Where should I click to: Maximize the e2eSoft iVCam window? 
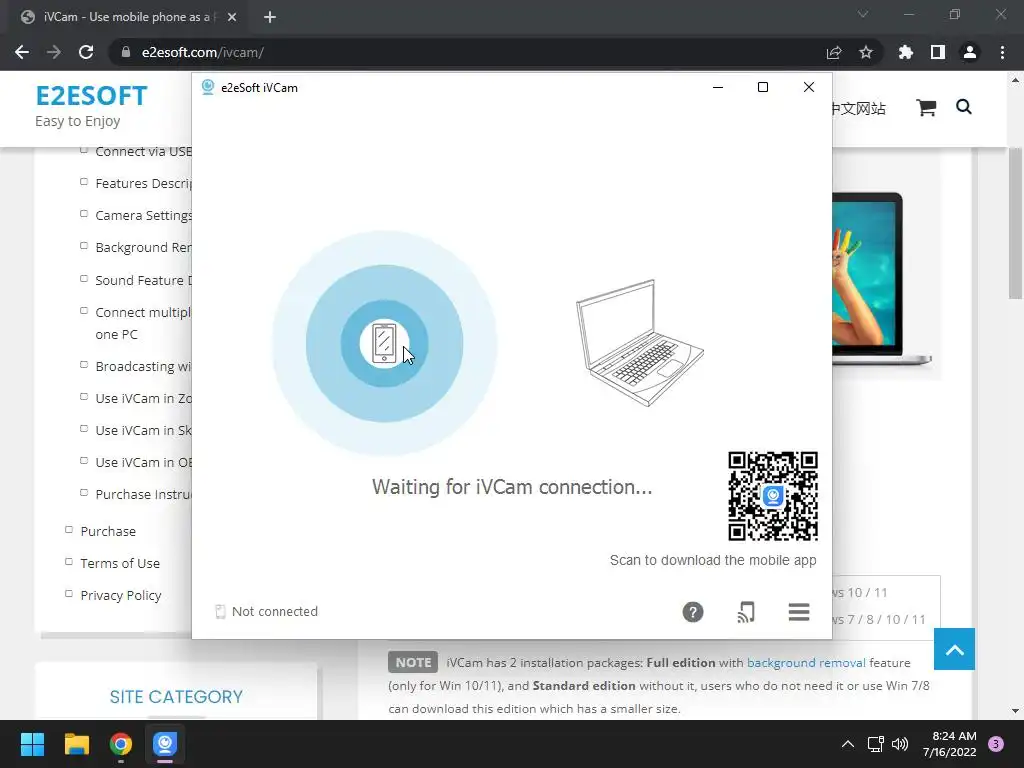763,88
